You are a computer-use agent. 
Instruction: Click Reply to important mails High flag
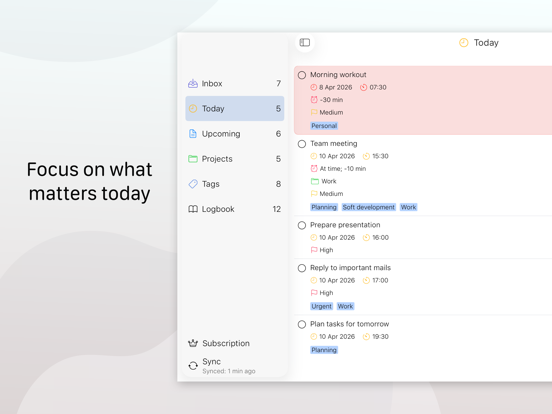314,293
